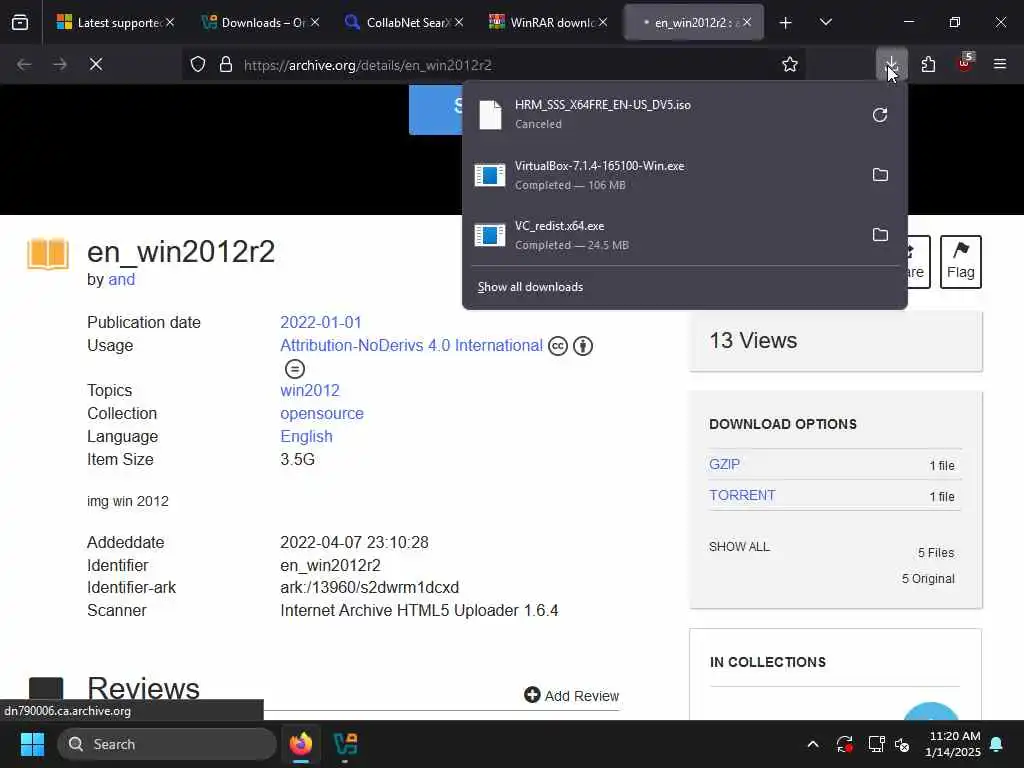Select the en_win2012r2 tab
Viewport: 1024px width, 768px height.
tap(694, 23)
